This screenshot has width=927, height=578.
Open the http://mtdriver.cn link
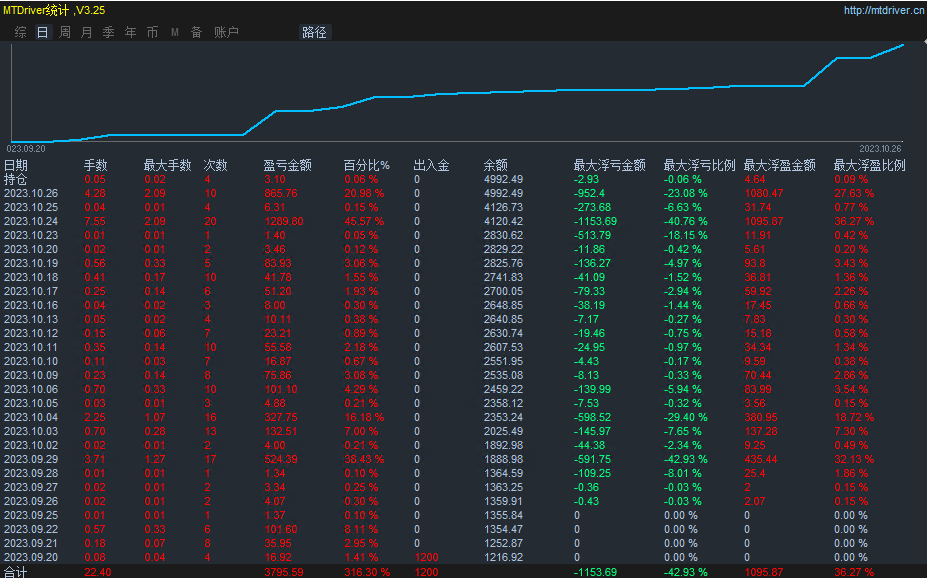(x=884, y=10)
